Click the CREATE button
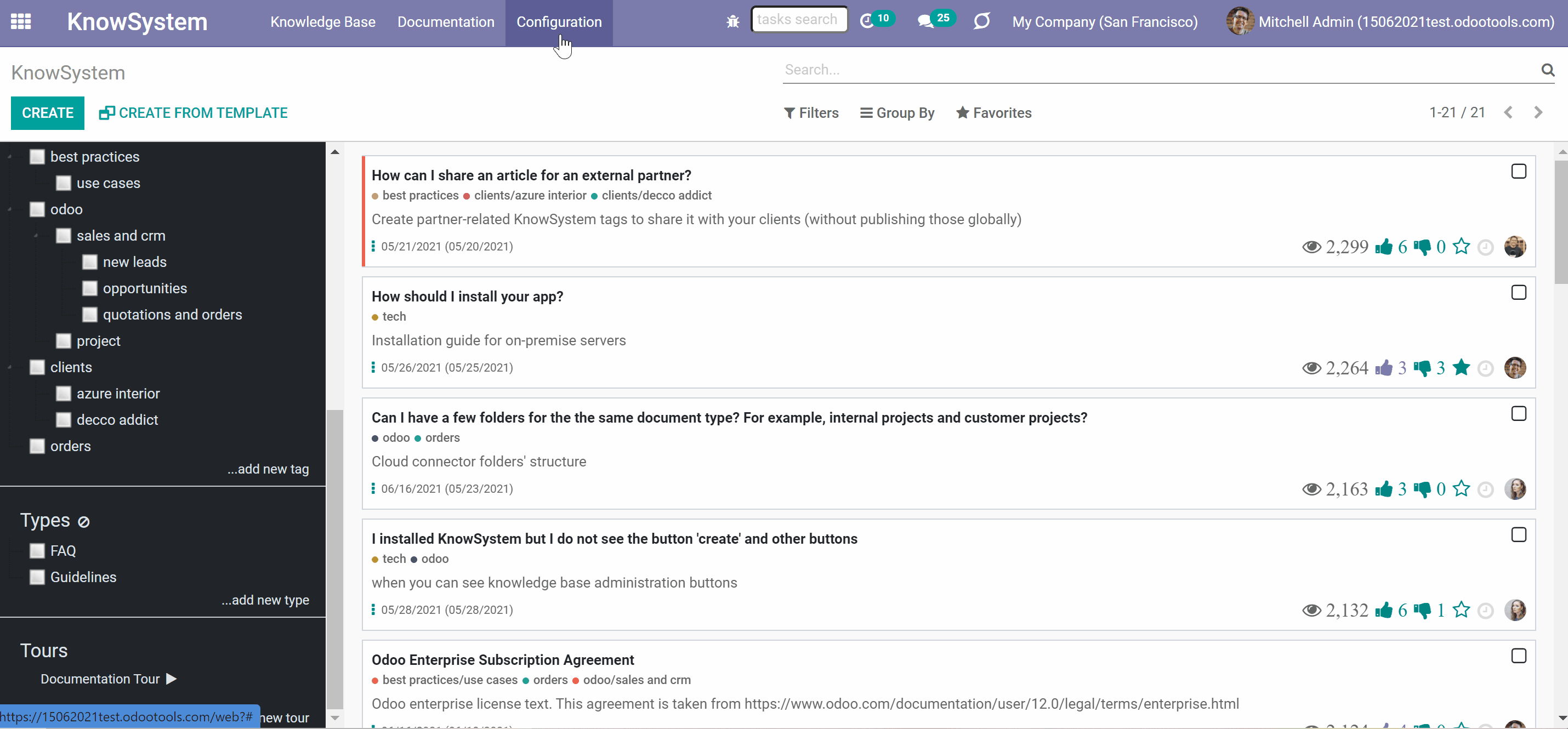The width and height of the screenshot is (1568, 729). coord(48,112)
